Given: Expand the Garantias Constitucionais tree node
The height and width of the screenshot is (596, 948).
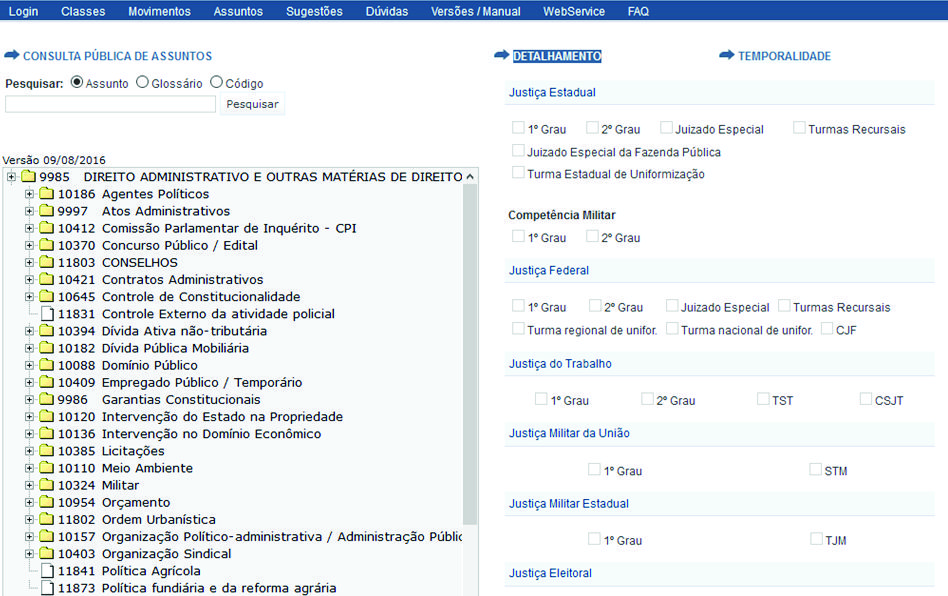Looking at the screenshot, I should (30, 399).
